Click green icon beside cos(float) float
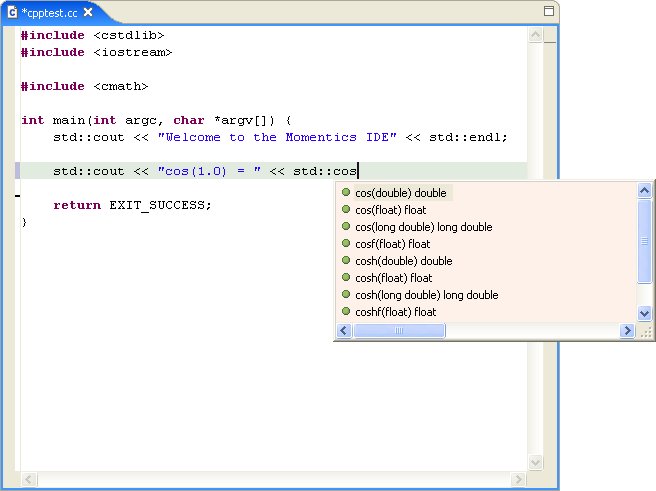 [x=346, y=210]
